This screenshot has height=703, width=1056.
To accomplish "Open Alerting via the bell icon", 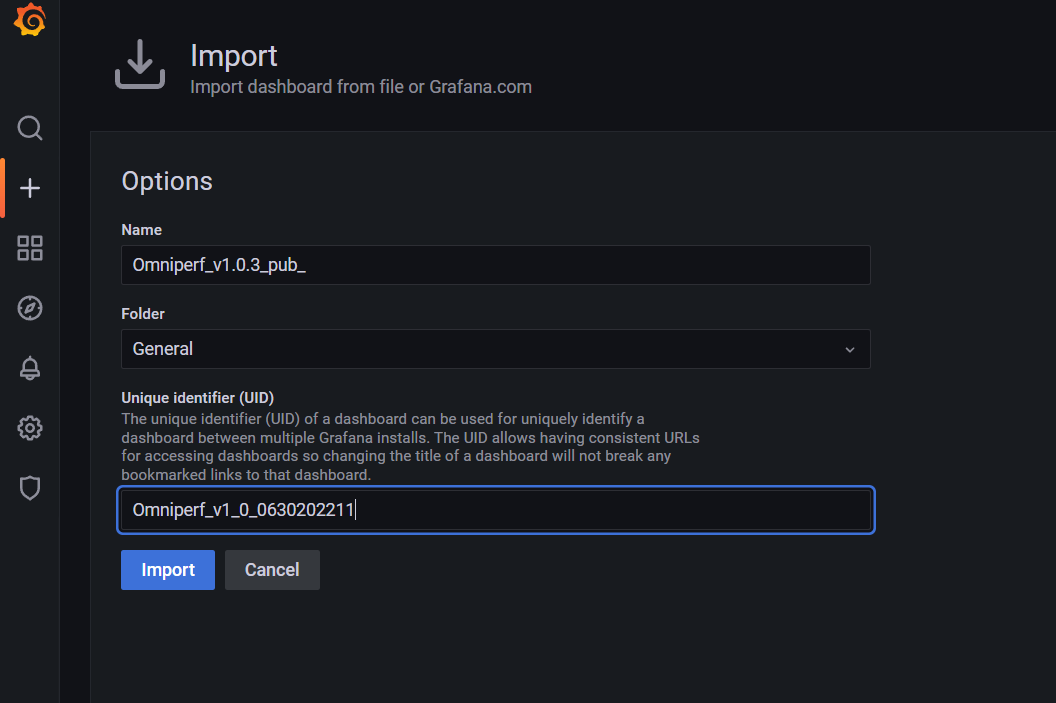I will click(x=30, y=368).
